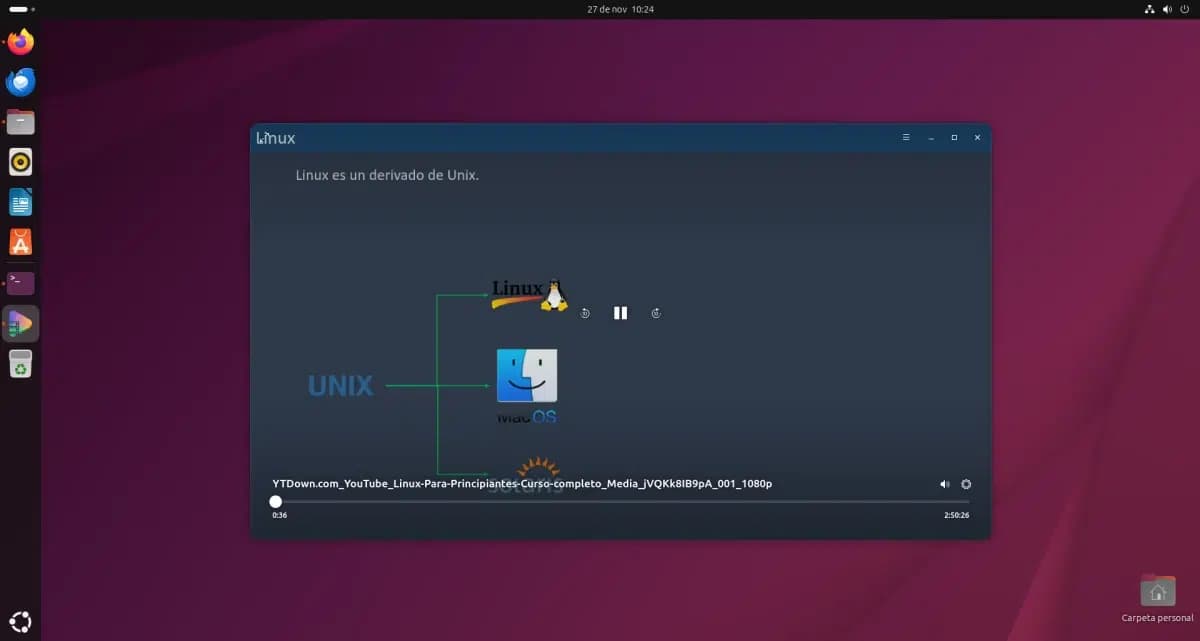Maximize the video player window

pyautogui.click(x=954, y=138)
